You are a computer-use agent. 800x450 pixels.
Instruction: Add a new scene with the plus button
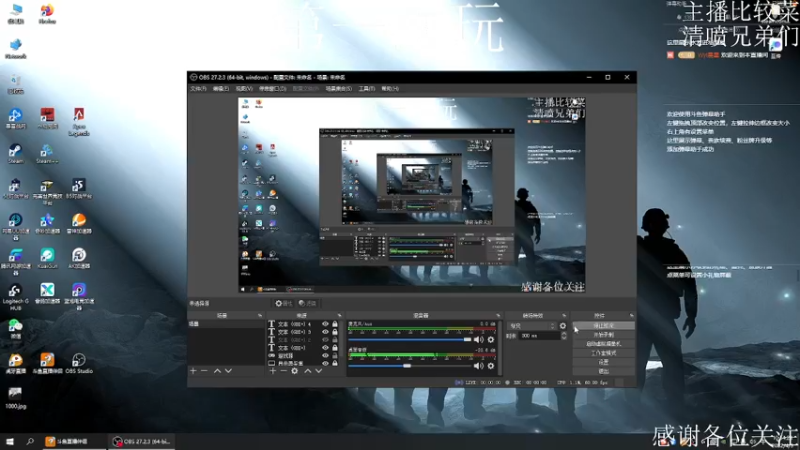pos(193,371)
